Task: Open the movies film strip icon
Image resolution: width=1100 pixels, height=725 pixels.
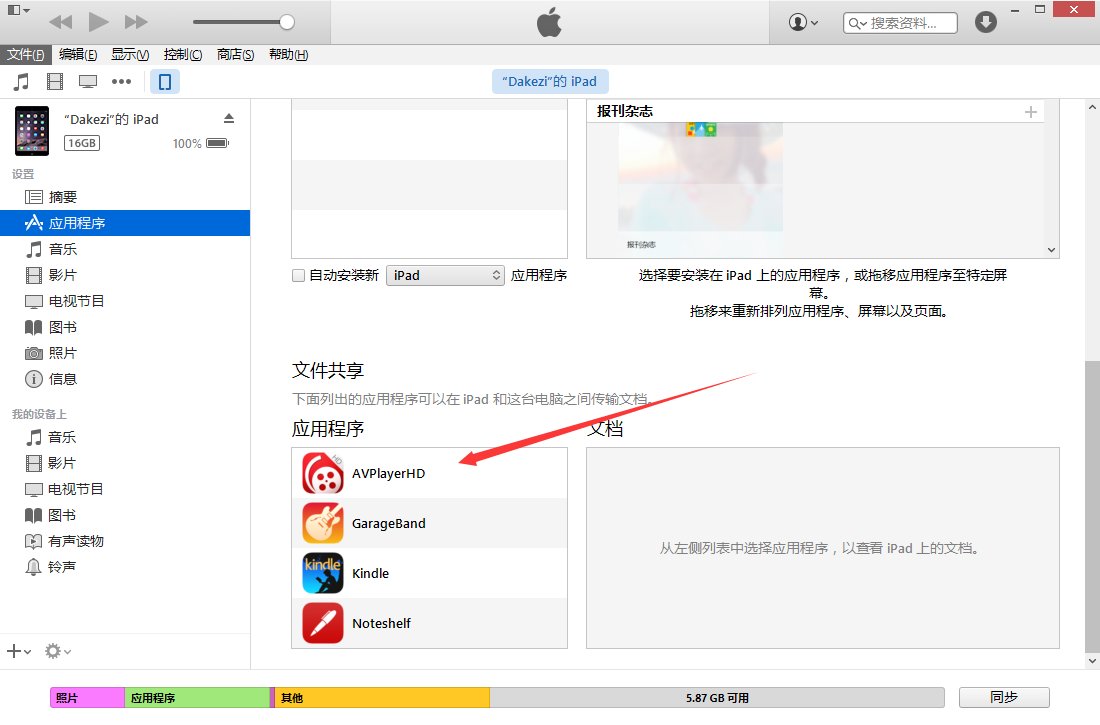Action: pos(55,82)
